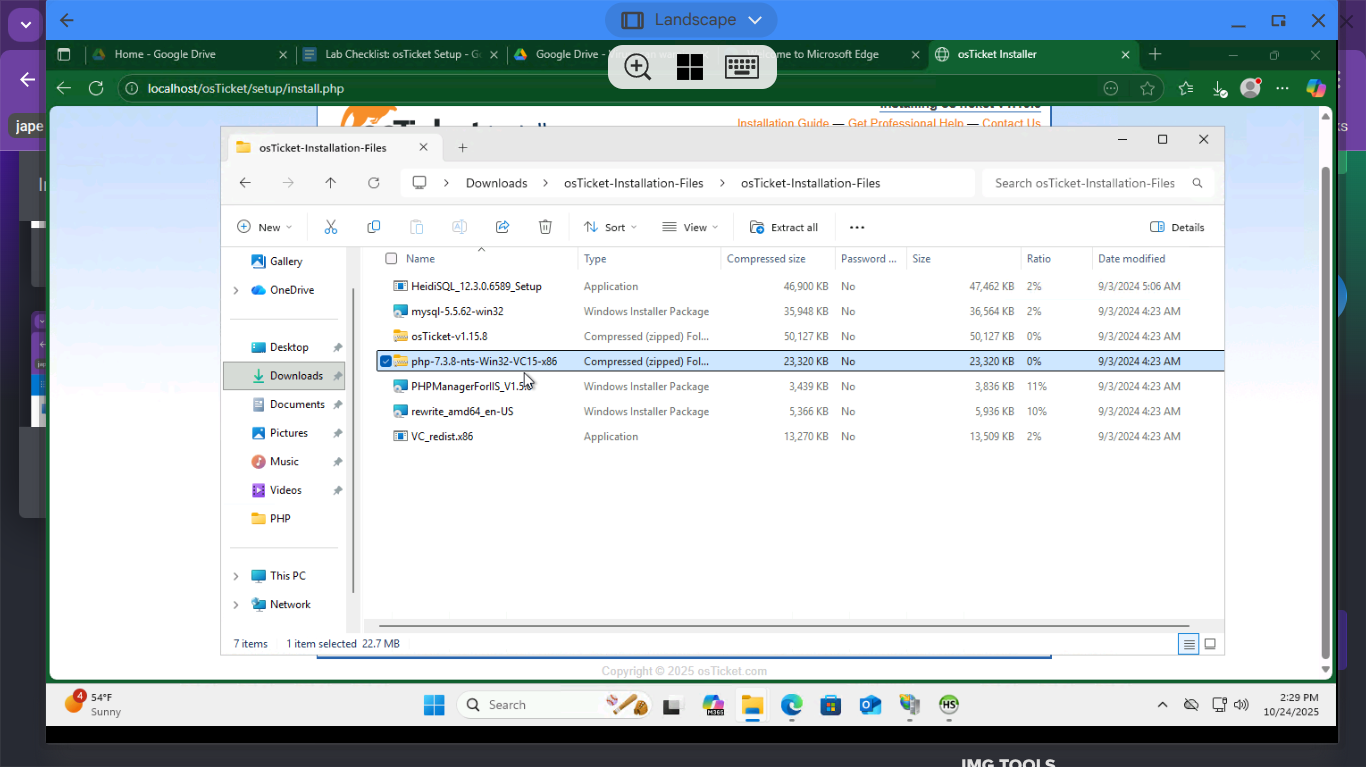
Task: Click the Extract all button
Action: 784,227
